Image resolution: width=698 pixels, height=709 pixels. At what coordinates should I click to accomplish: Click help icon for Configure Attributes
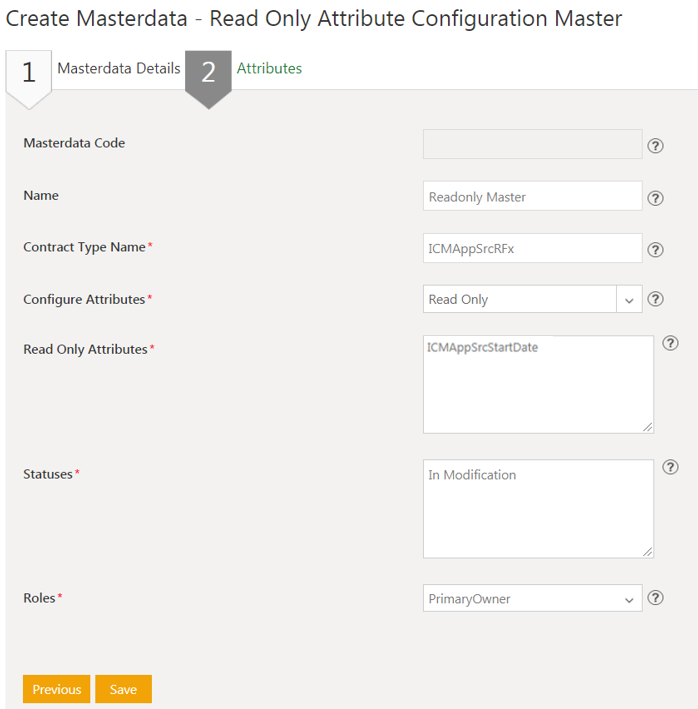(x=656, y=298)
